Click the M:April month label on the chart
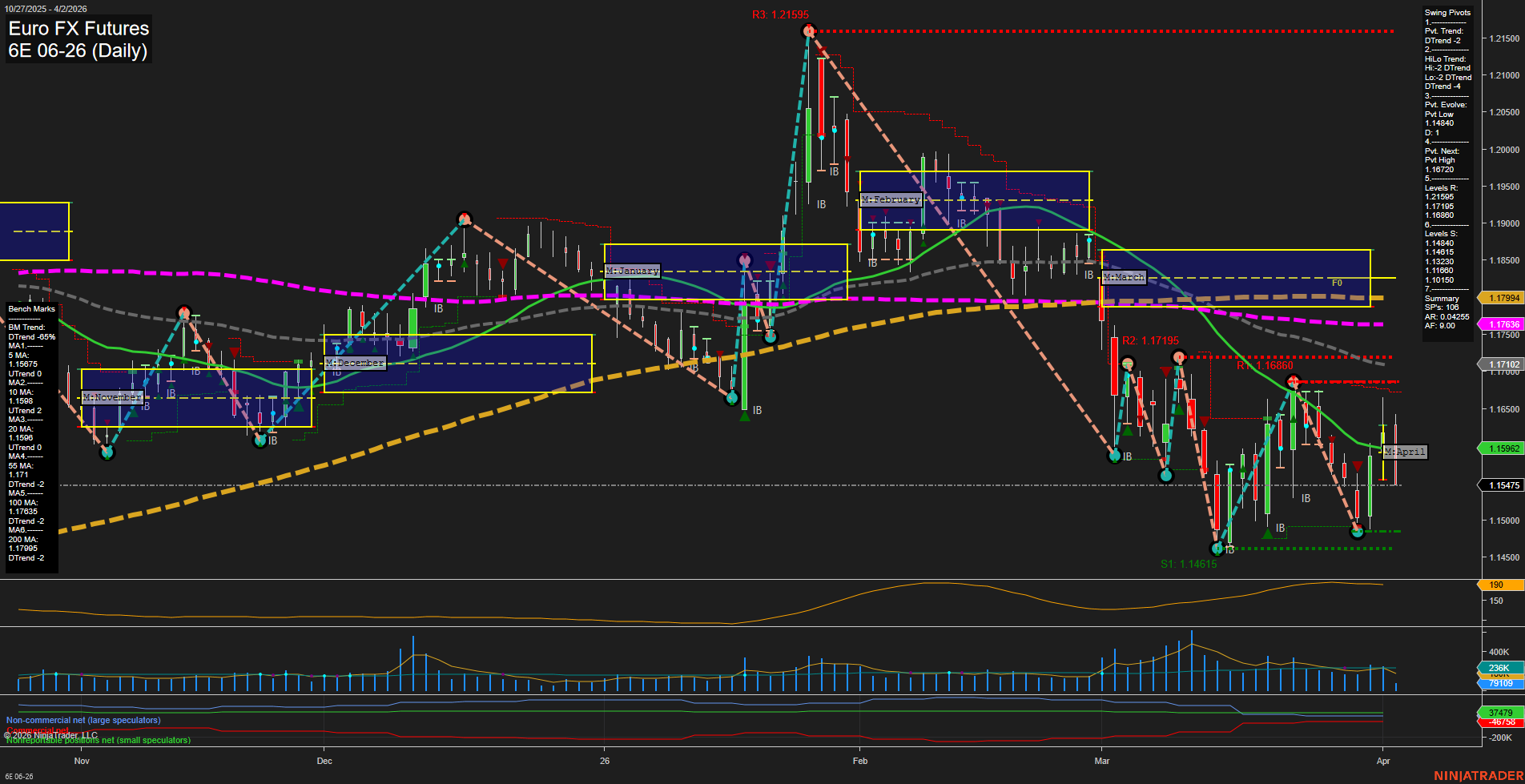This screenshot has height=784, width=1525. click(1405, 452)
